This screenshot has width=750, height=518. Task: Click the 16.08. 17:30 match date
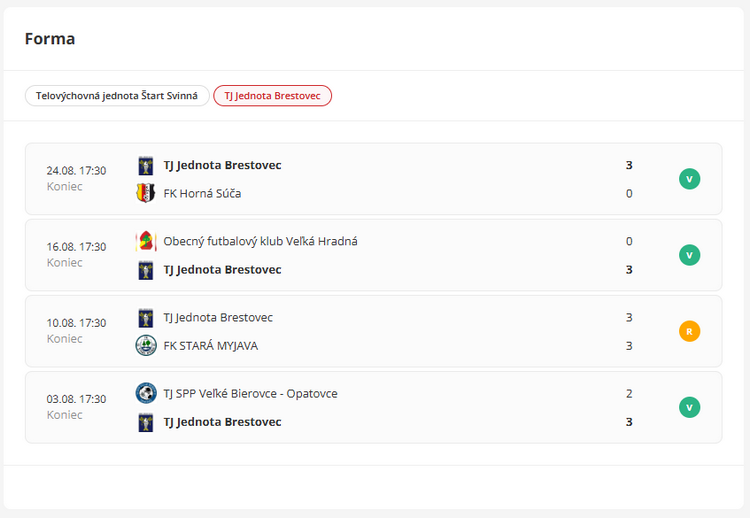click(x=76, y=247)
